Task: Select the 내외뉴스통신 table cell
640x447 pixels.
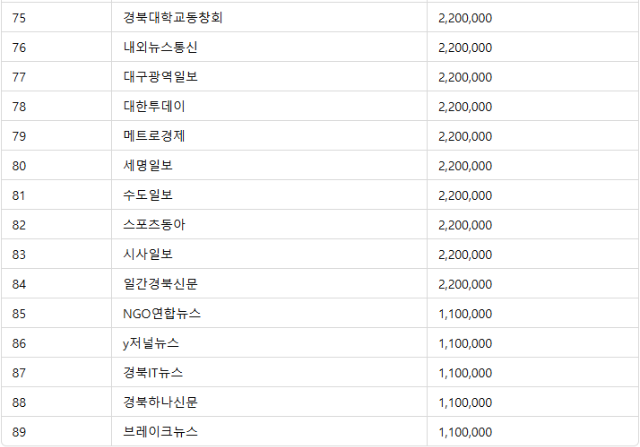Action: (x=160, y=47)
